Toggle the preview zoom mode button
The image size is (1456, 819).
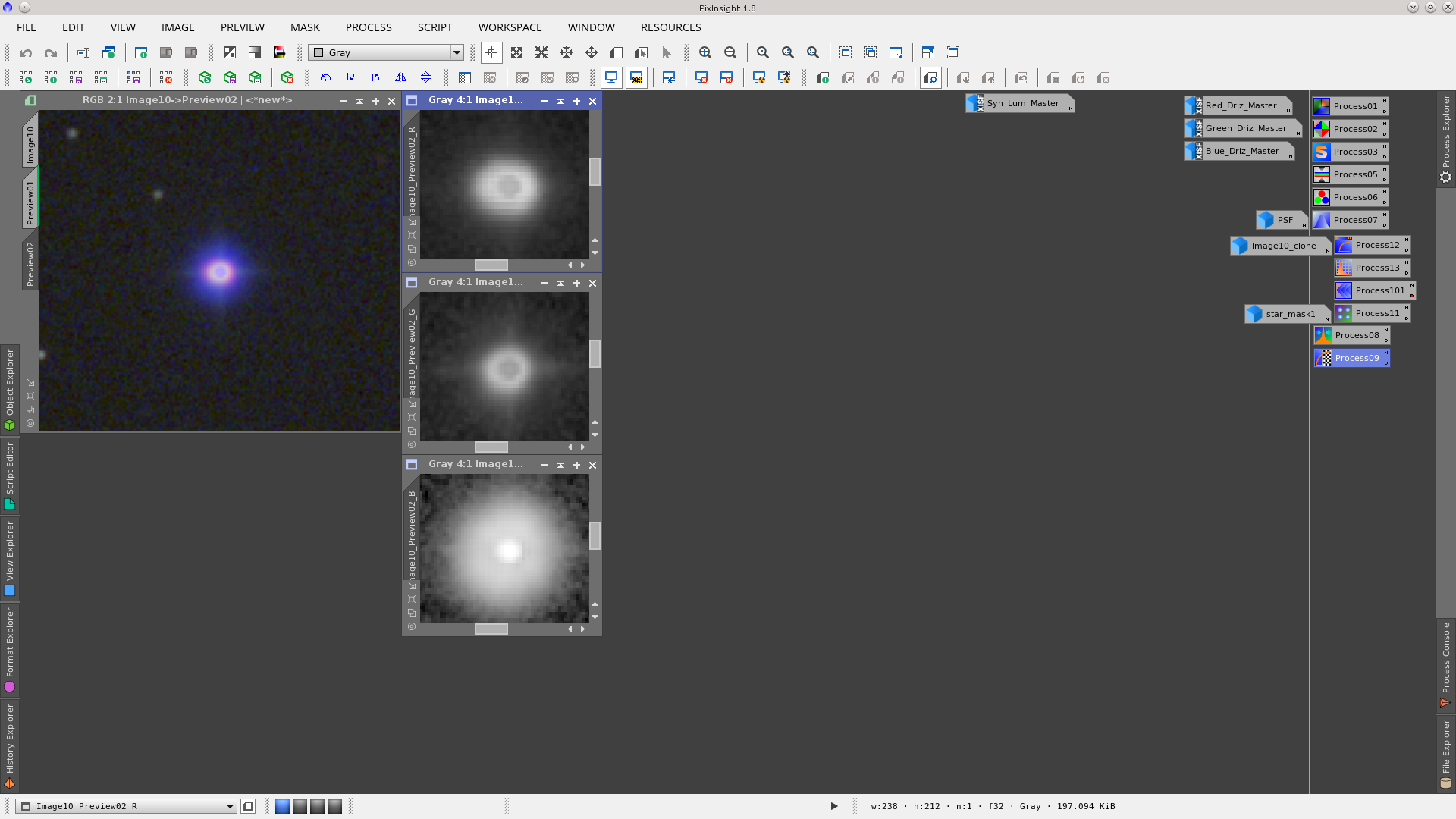tap(930, 77)
